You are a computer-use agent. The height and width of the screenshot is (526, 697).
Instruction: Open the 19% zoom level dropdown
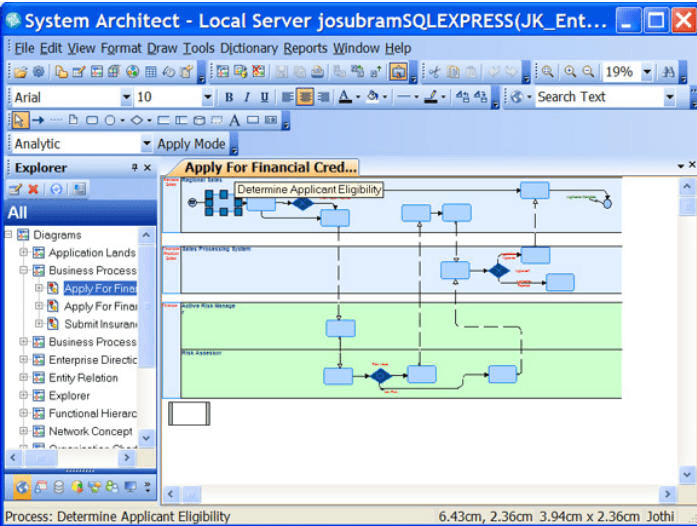pos(647,72)
